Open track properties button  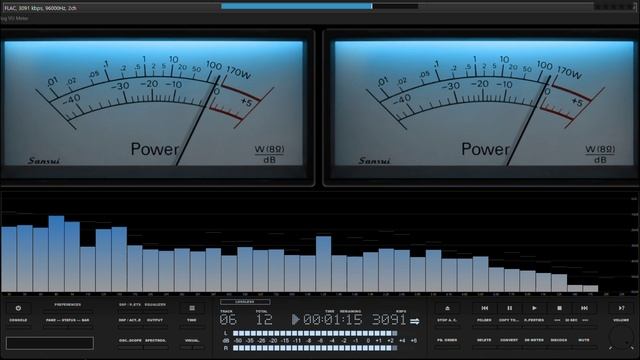(534, 320)
